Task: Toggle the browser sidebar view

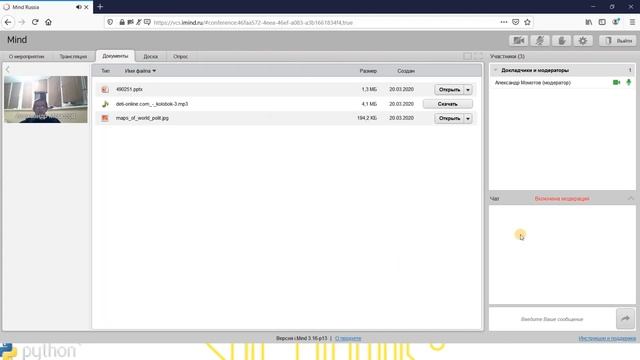Action: point(602,22)
